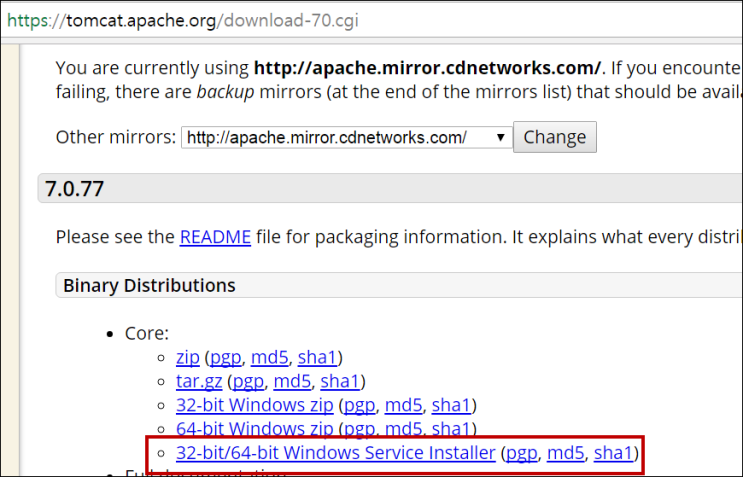Download the tar.gz distribution
Viewport: 743px width, 477px height.
(x=199, y=381)
